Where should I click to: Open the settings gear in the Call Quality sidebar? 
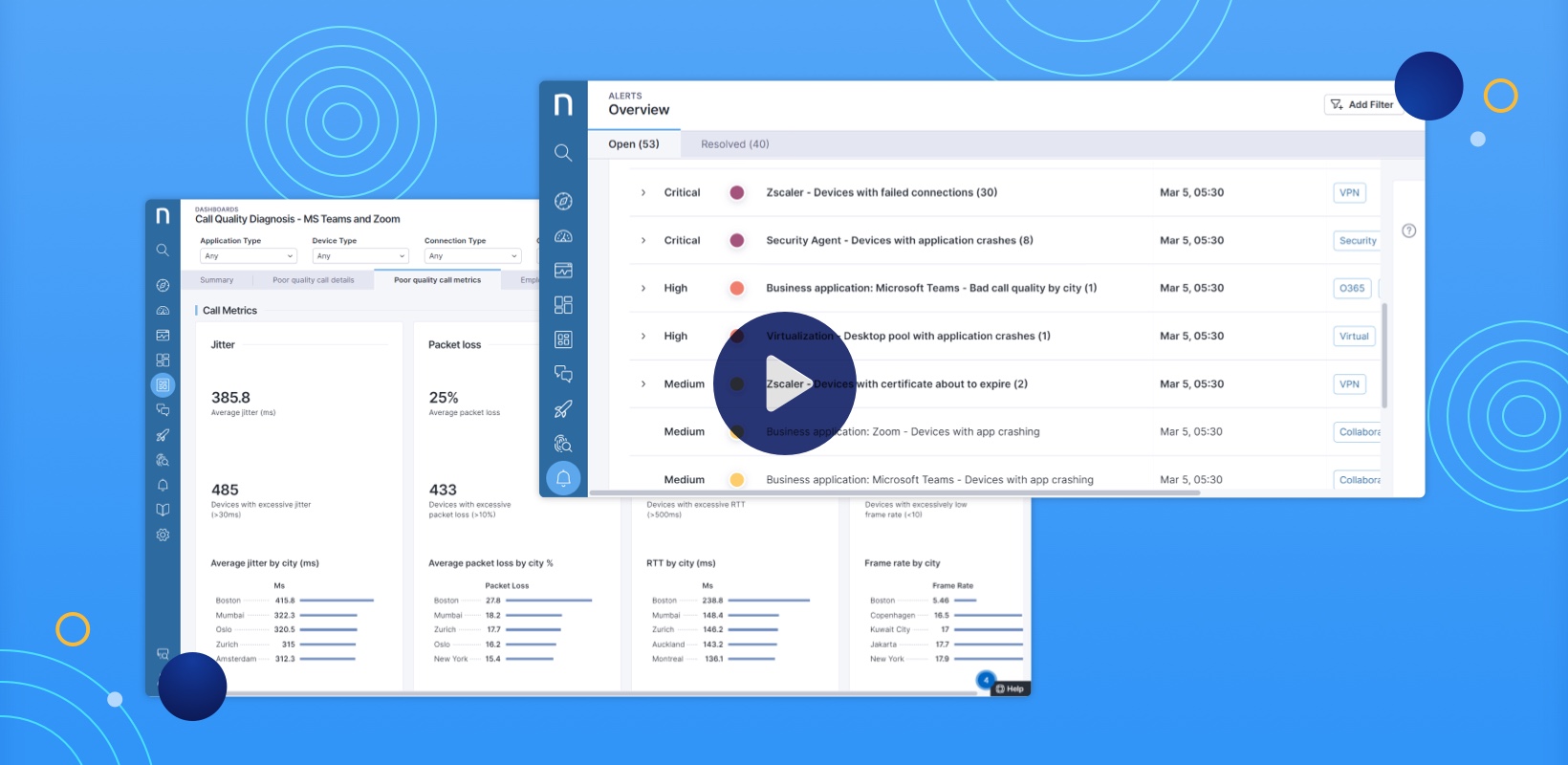(x=163, y=535)
